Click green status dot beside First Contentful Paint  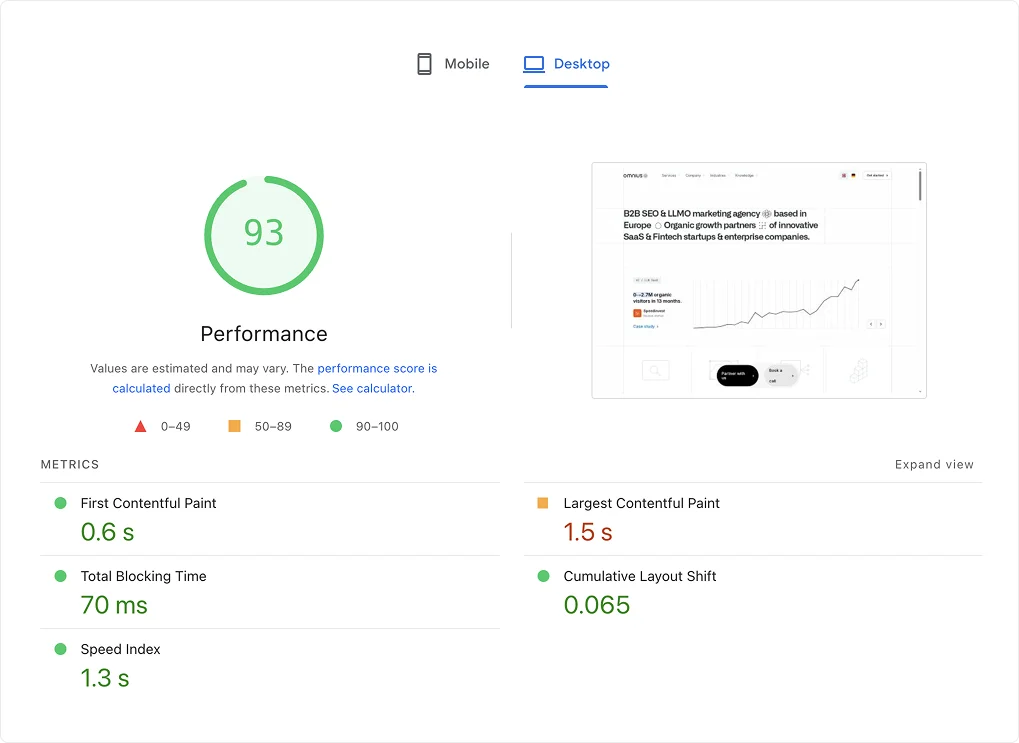tap(60, 503)
